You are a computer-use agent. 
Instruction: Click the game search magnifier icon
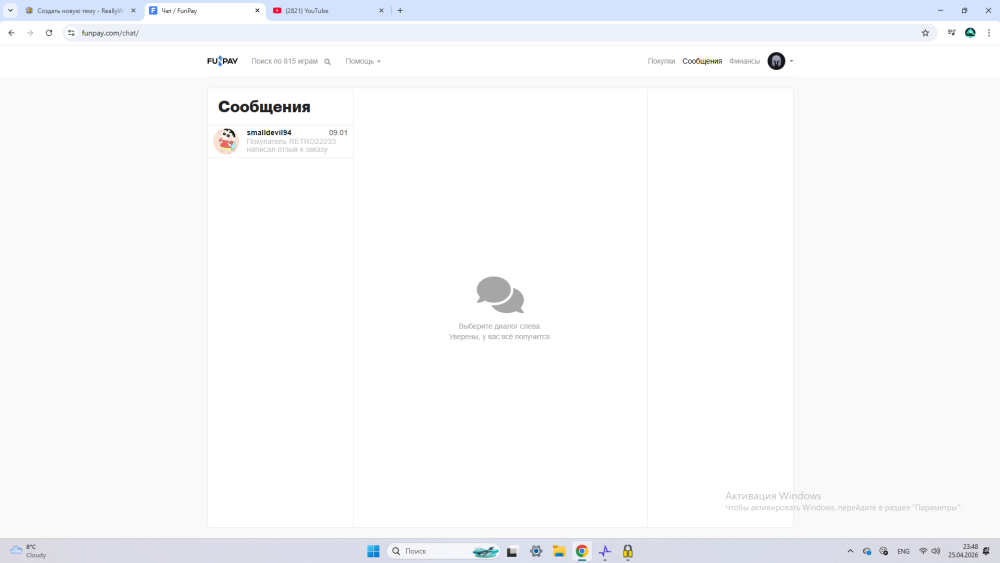coord(327,62)
